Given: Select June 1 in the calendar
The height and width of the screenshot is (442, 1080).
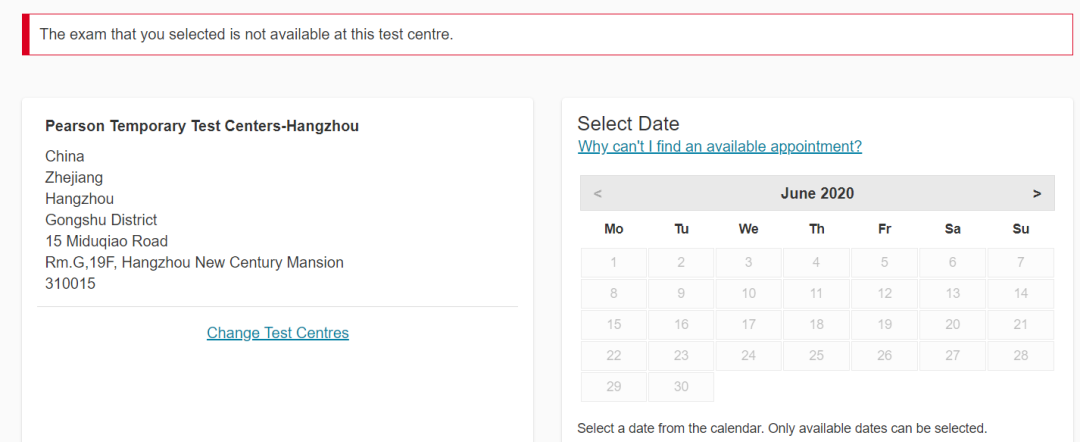Looking at the screenshot, I should 614,263.
